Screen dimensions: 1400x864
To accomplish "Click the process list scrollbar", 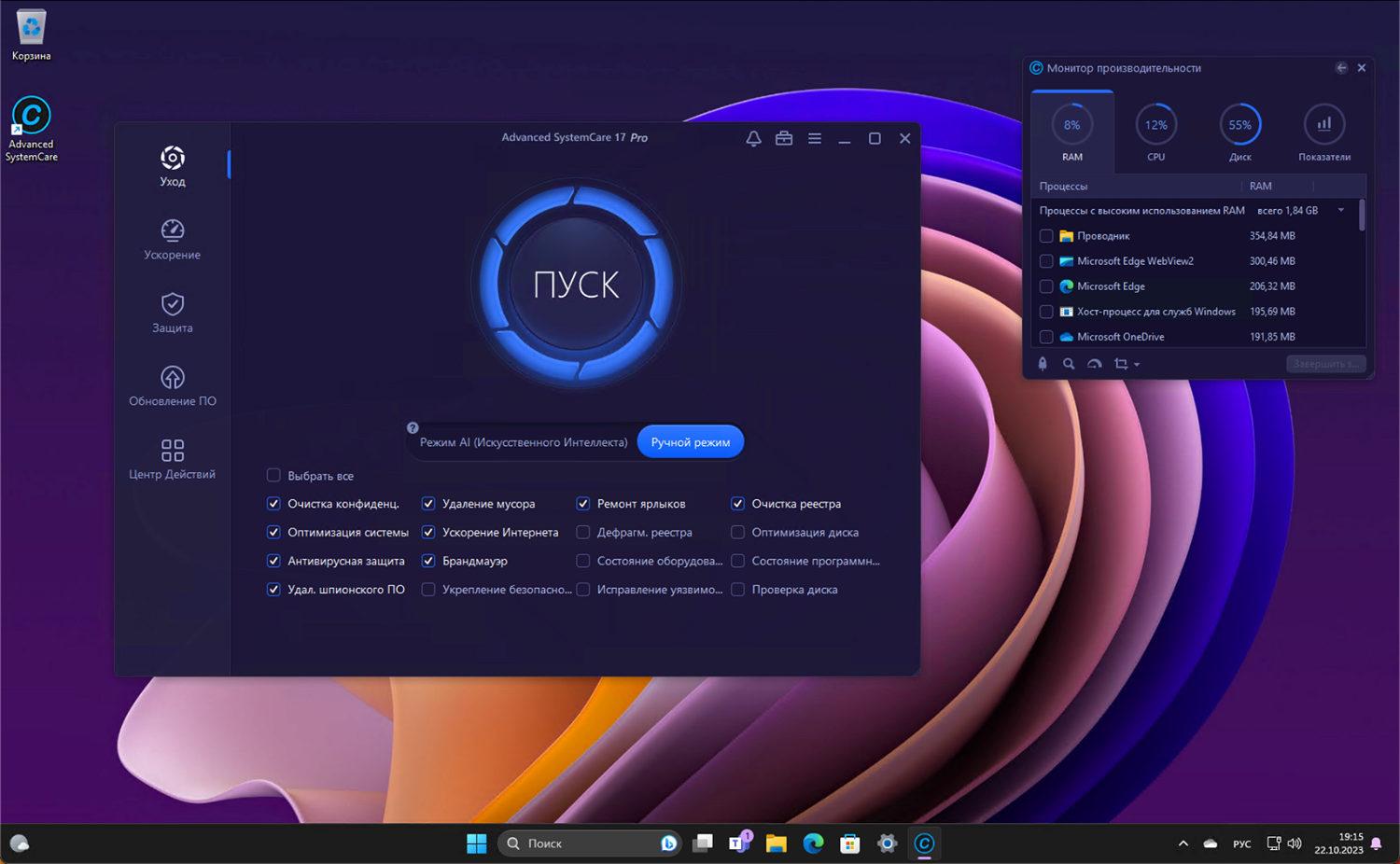I will (x=1362, y=215).
